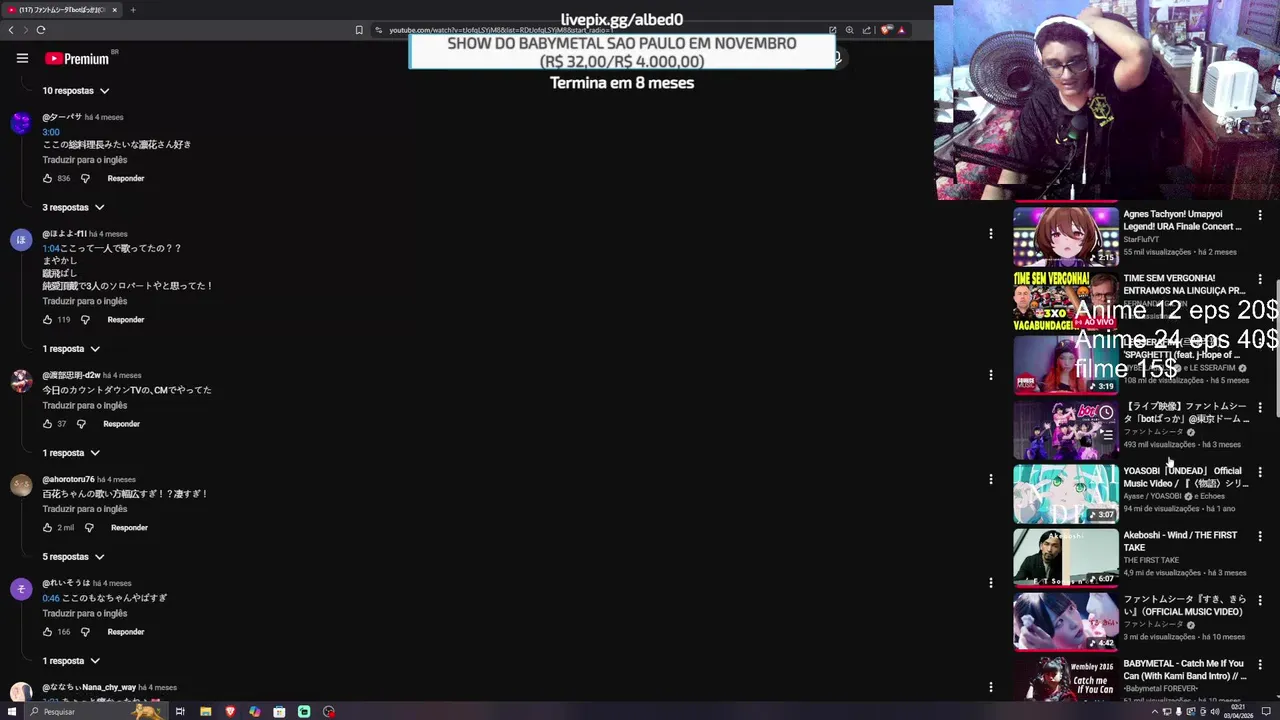
Task: Click Traduzir para o inglês under the @渡部忠明 comment
Action: coord(85,406)
